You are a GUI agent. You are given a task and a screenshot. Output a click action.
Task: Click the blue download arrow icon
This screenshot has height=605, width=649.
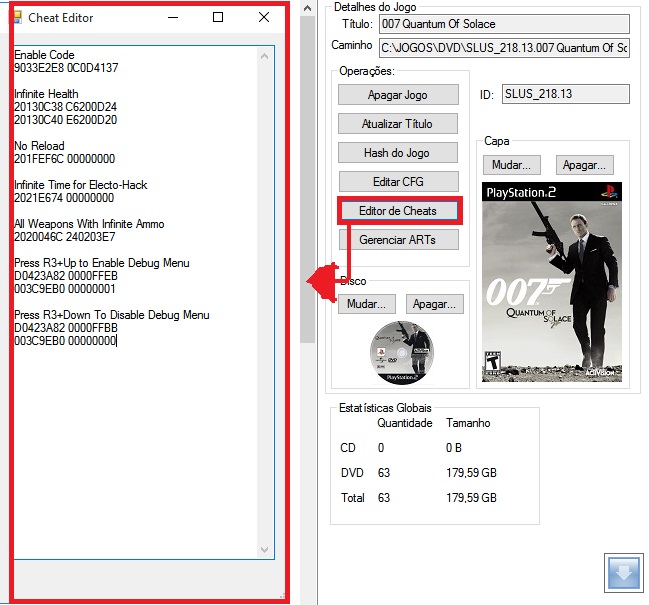coord(626,574)
